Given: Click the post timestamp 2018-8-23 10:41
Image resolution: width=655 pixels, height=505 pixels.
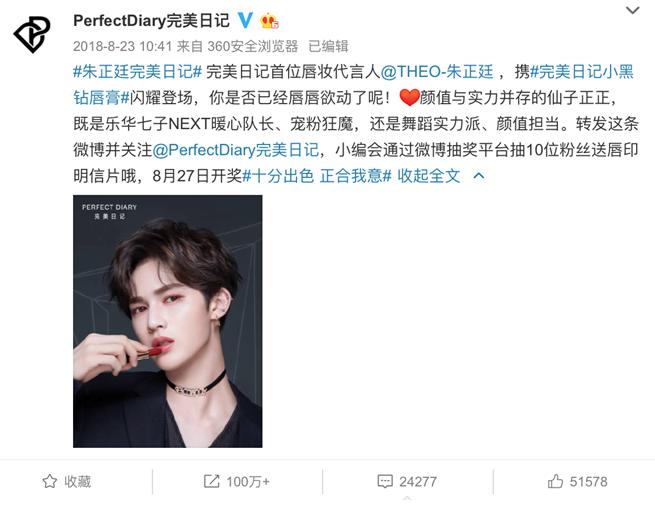Looking at the screenshot, I should pyautogui.click(x=123, y=46).
